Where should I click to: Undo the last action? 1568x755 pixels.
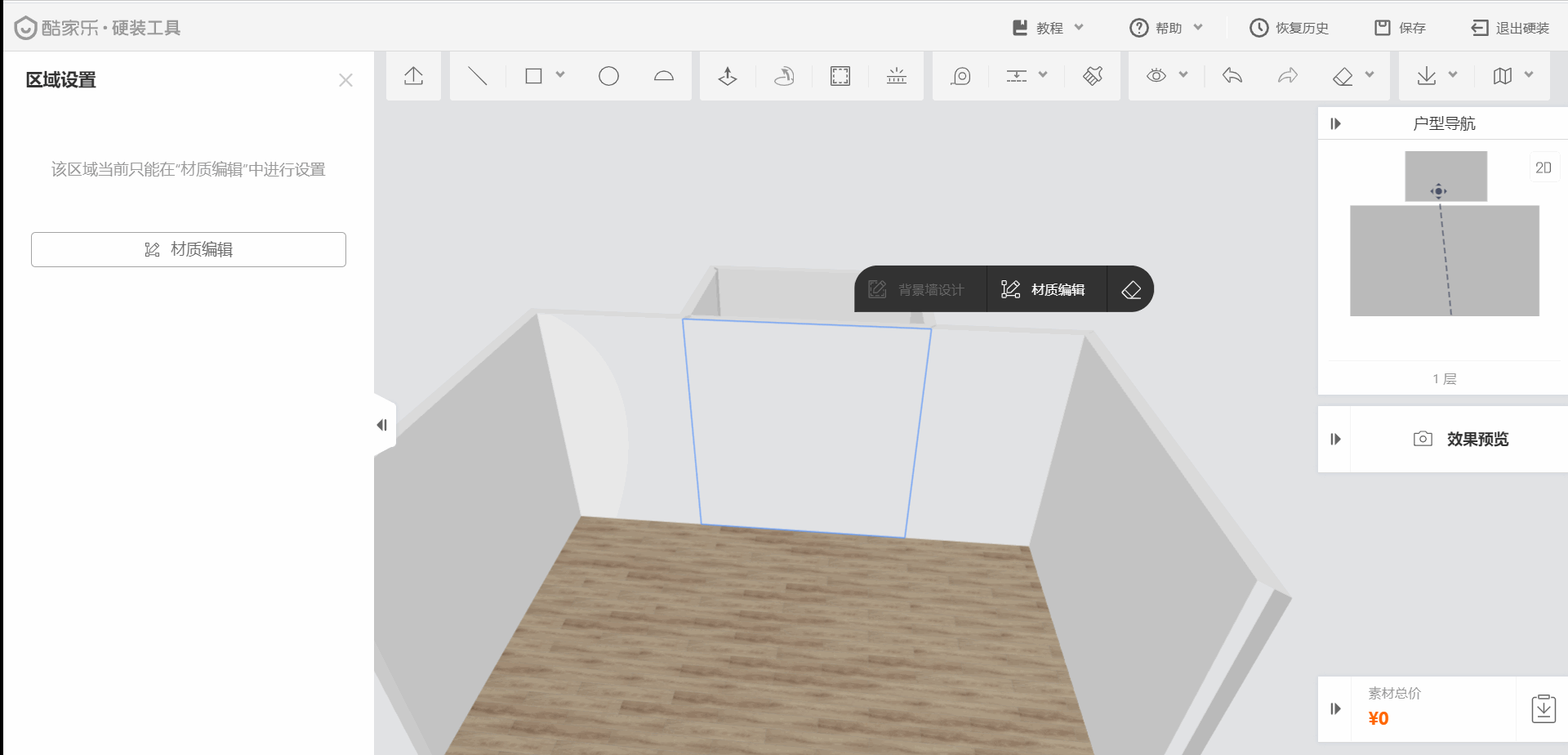pyautogui.click(x=1232, y=76)
